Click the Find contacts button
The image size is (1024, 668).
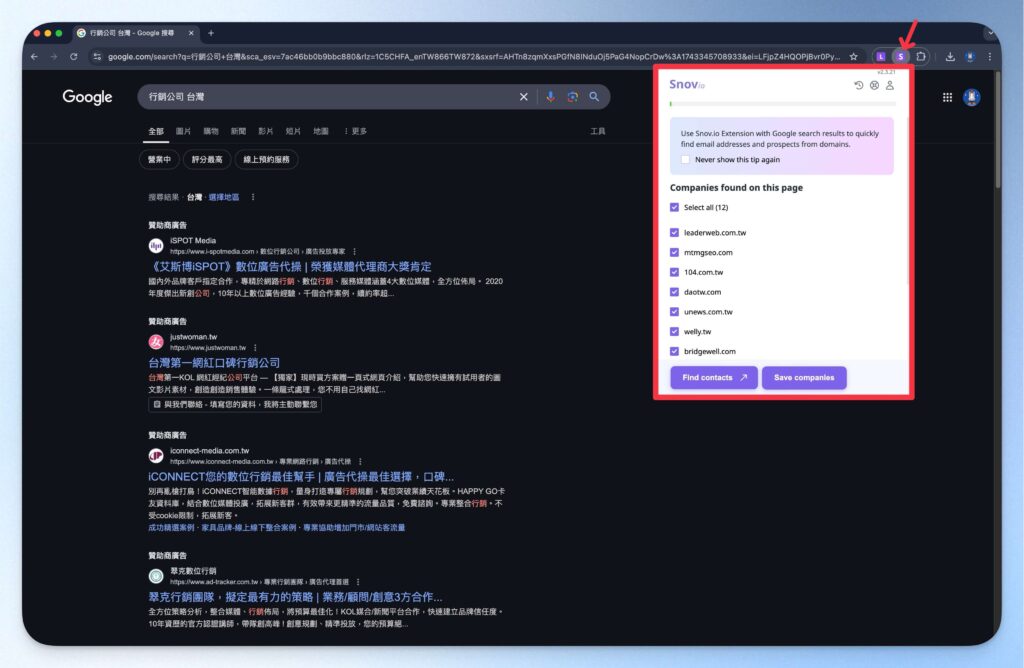point(714,377)
